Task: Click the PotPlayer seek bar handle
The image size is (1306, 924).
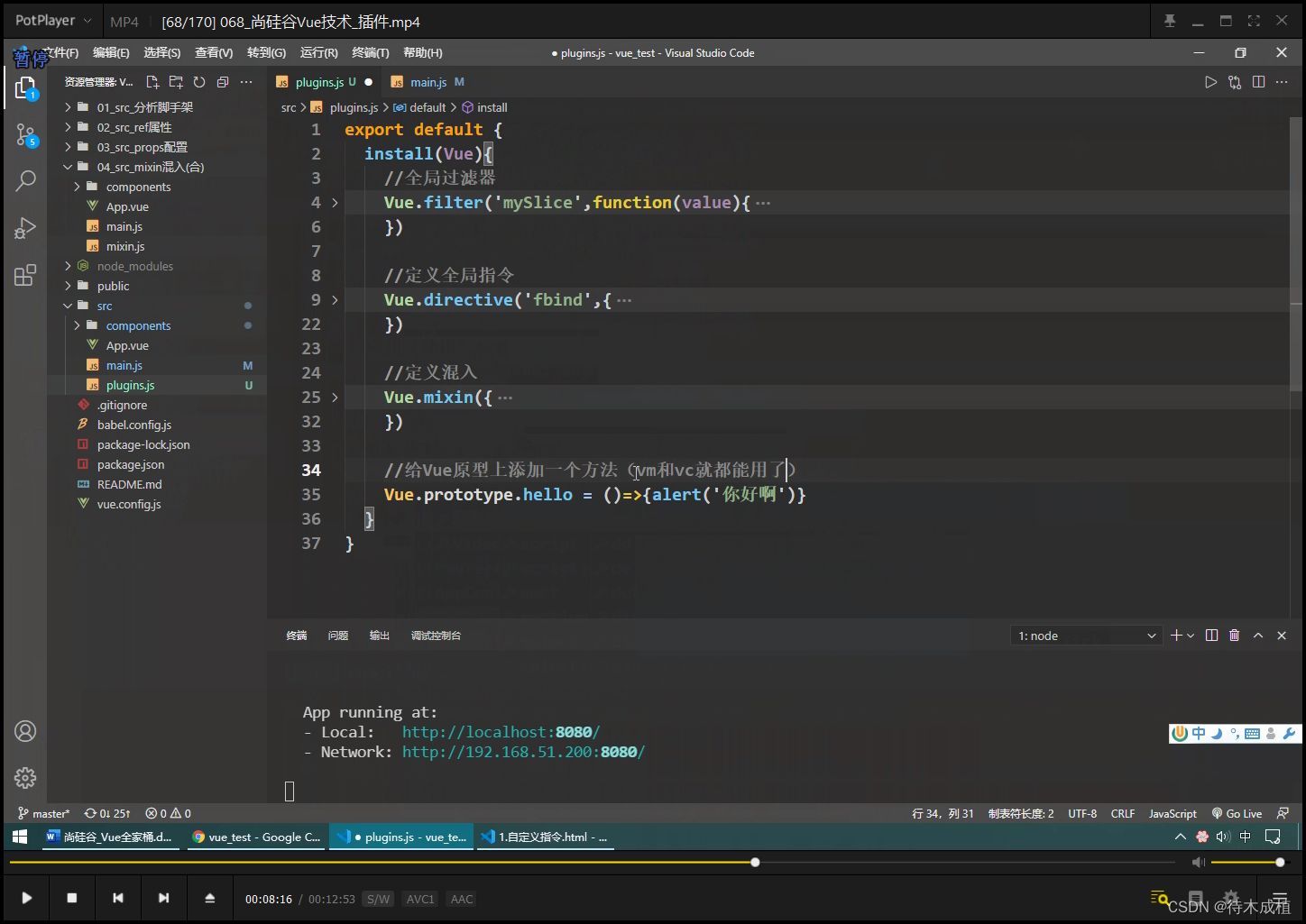Action: (755, 863)
